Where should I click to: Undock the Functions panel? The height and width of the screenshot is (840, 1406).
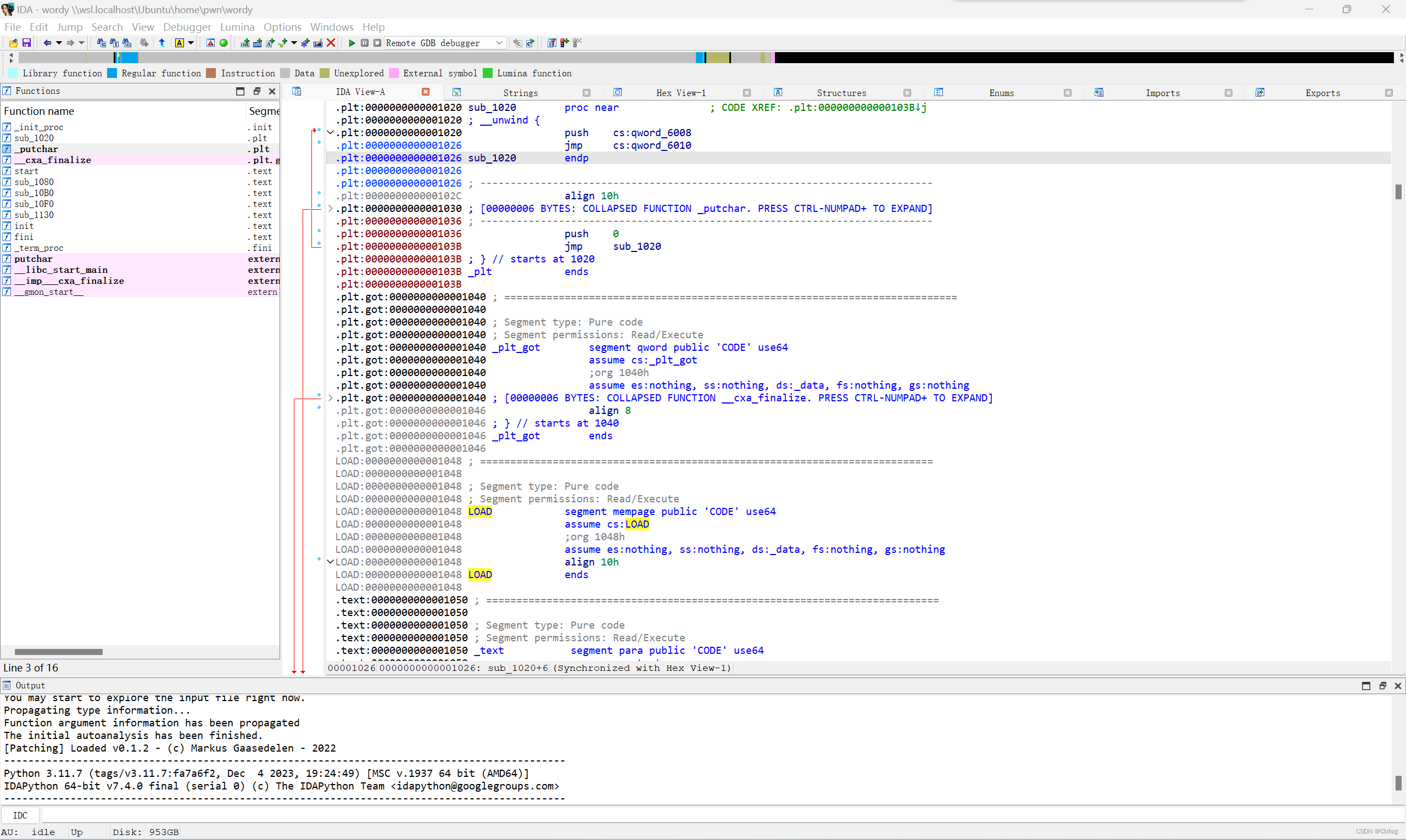[x=256, y=91]
